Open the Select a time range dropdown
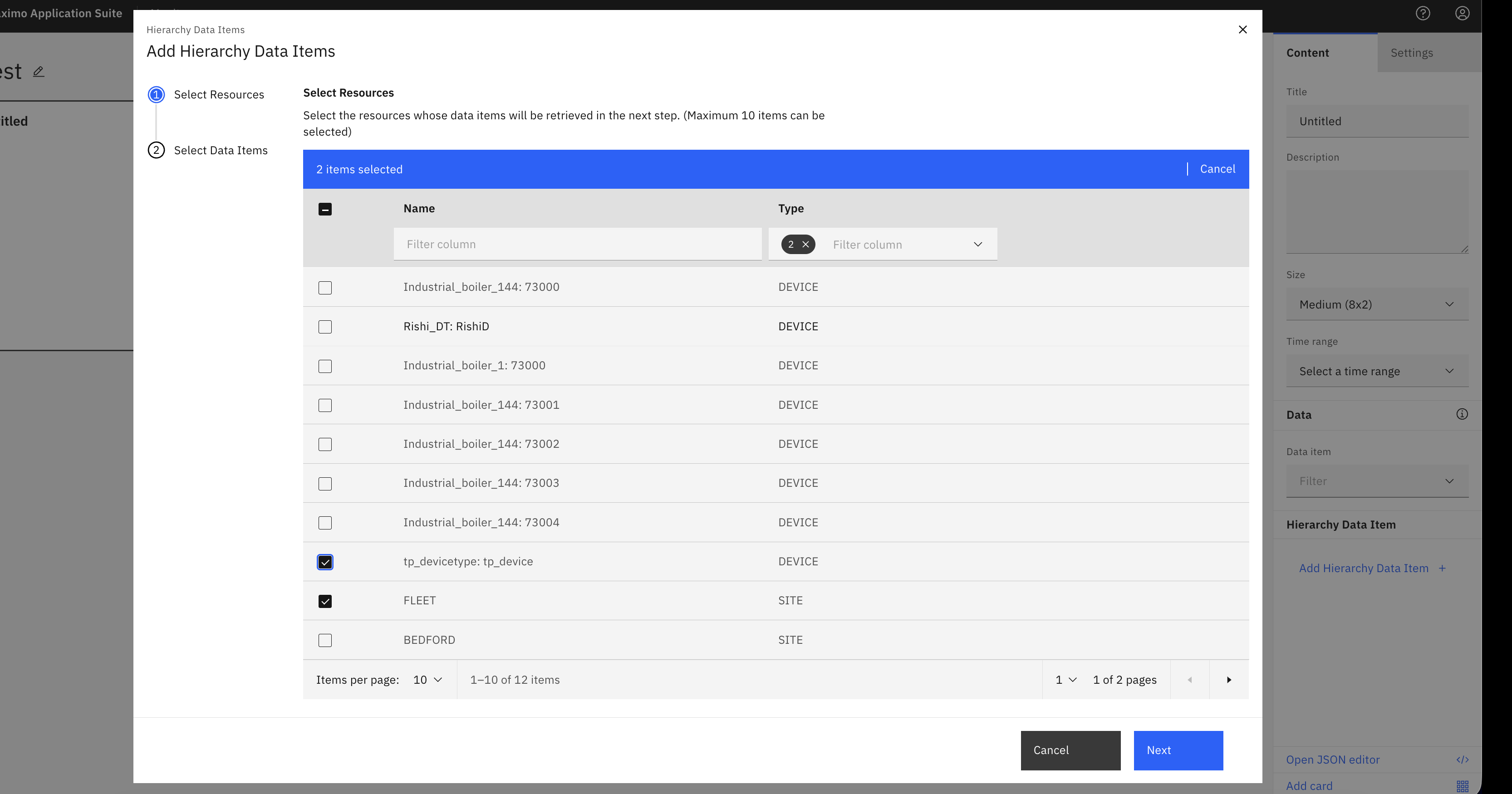Viewport: 1512px width, 794px height. (1377, 371)
